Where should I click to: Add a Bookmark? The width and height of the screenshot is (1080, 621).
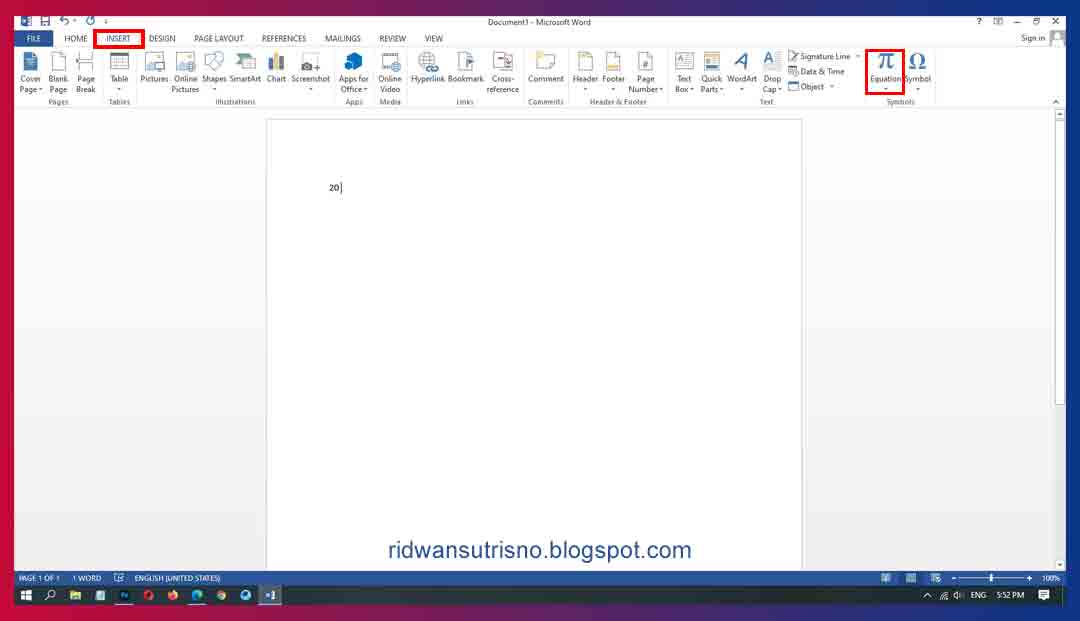(x=465, y=70)
